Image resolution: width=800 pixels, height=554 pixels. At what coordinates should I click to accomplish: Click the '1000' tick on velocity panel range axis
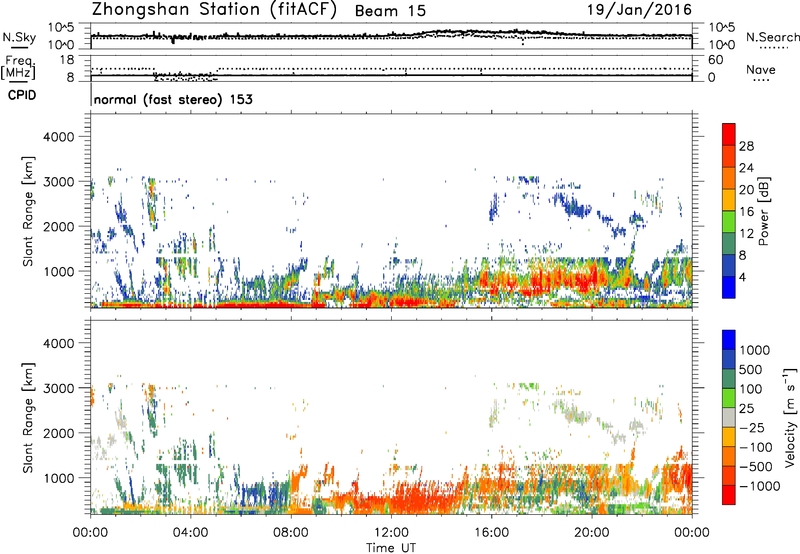coord(61,478)
